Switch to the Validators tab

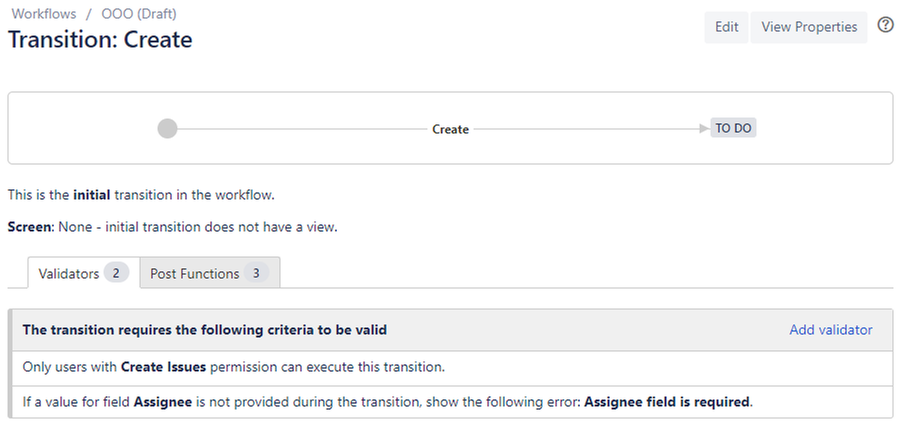tap(69, 273)
